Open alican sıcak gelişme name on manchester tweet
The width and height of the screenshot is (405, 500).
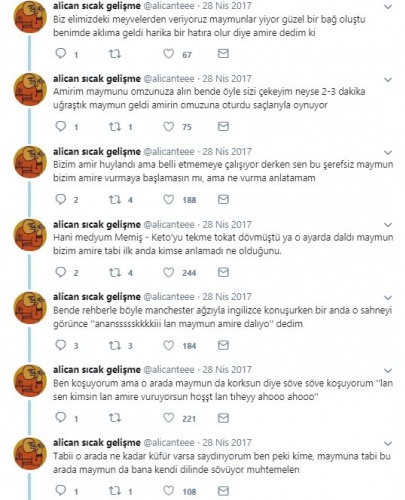click(97, 297)
